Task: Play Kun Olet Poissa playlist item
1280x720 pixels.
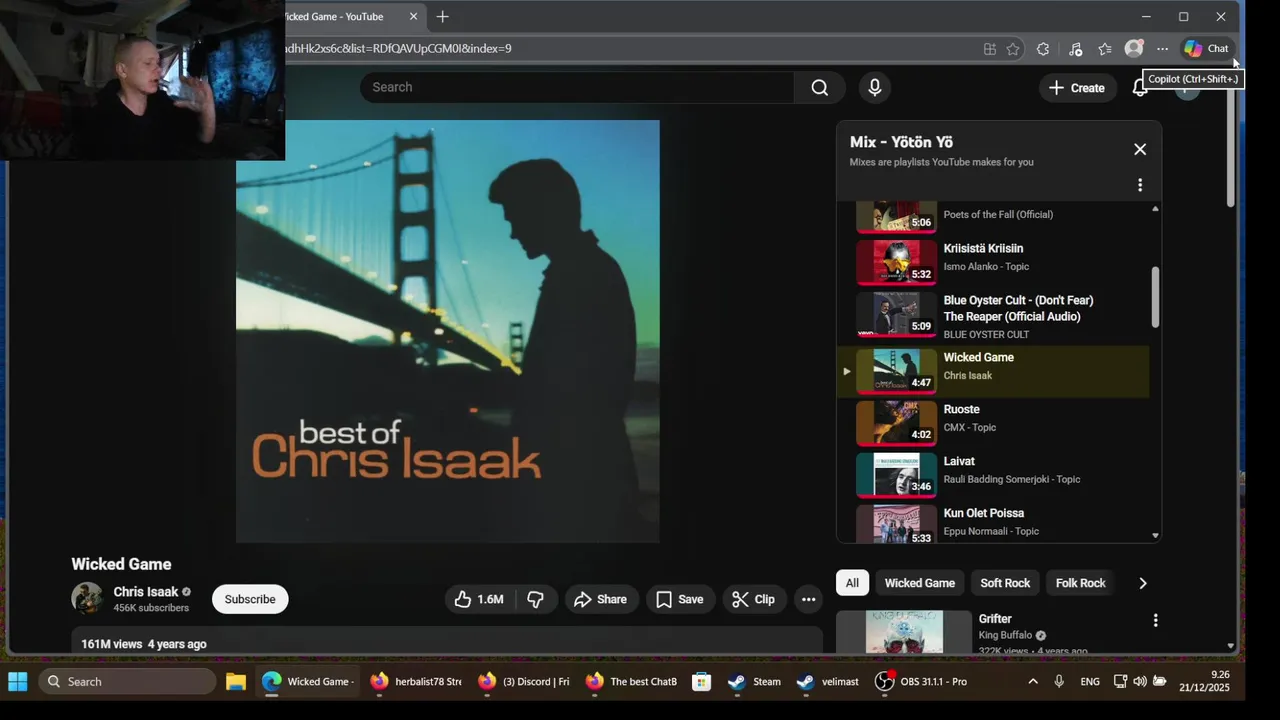Action: [993, 522]
